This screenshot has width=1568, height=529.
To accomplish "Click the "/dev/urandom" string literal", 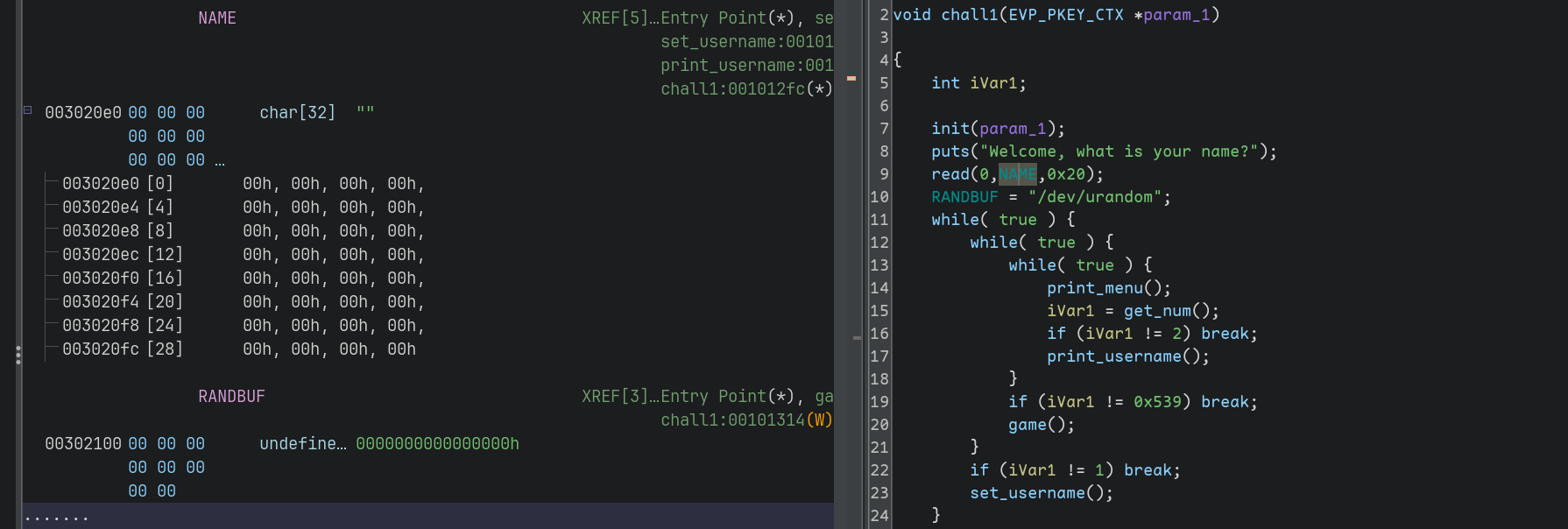I will pos(1095,197).
